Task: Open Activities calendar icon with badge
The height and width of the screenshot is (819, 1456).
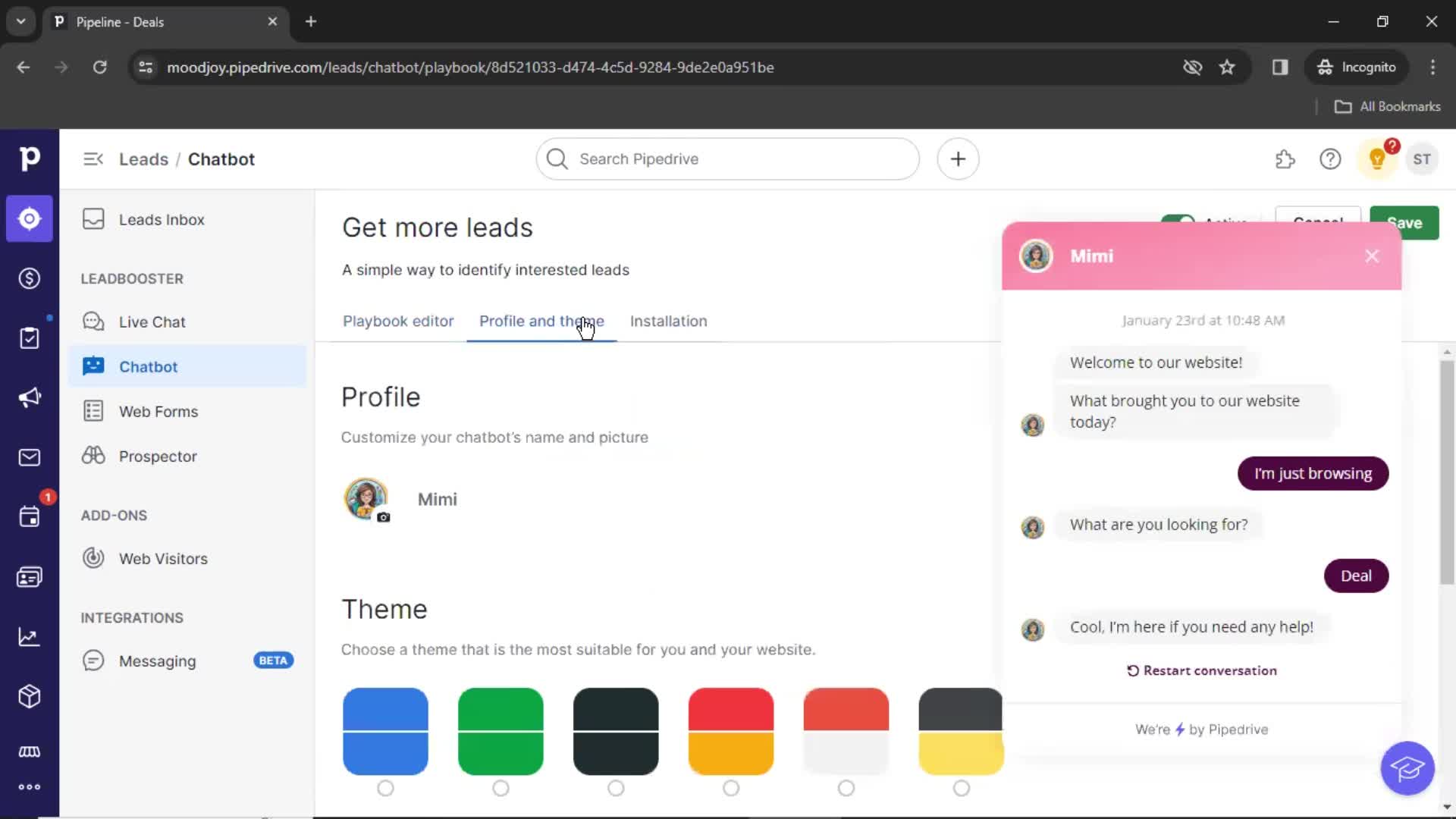Action: [29, 517]
